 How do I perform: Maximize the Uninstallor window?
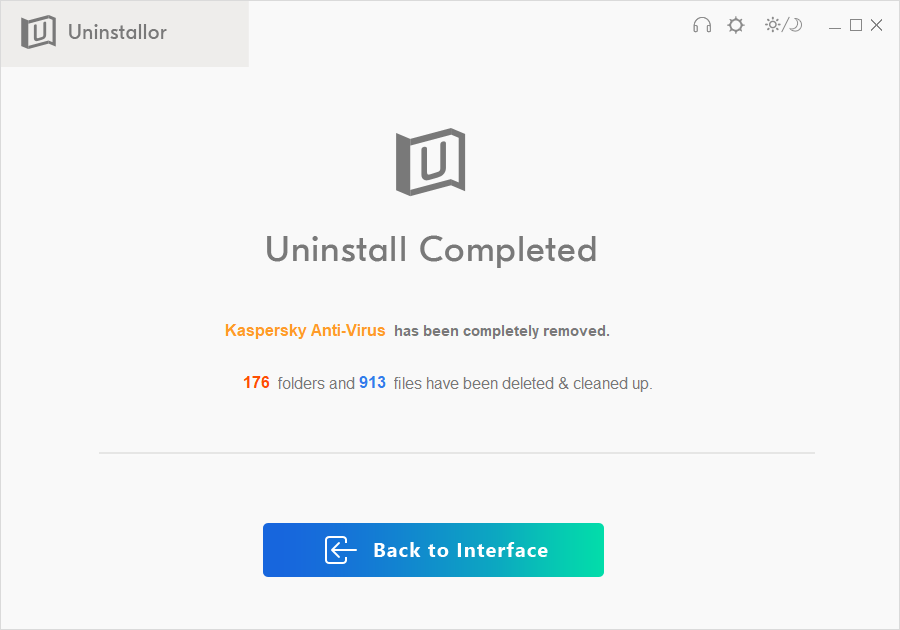(x=856, y=25)
